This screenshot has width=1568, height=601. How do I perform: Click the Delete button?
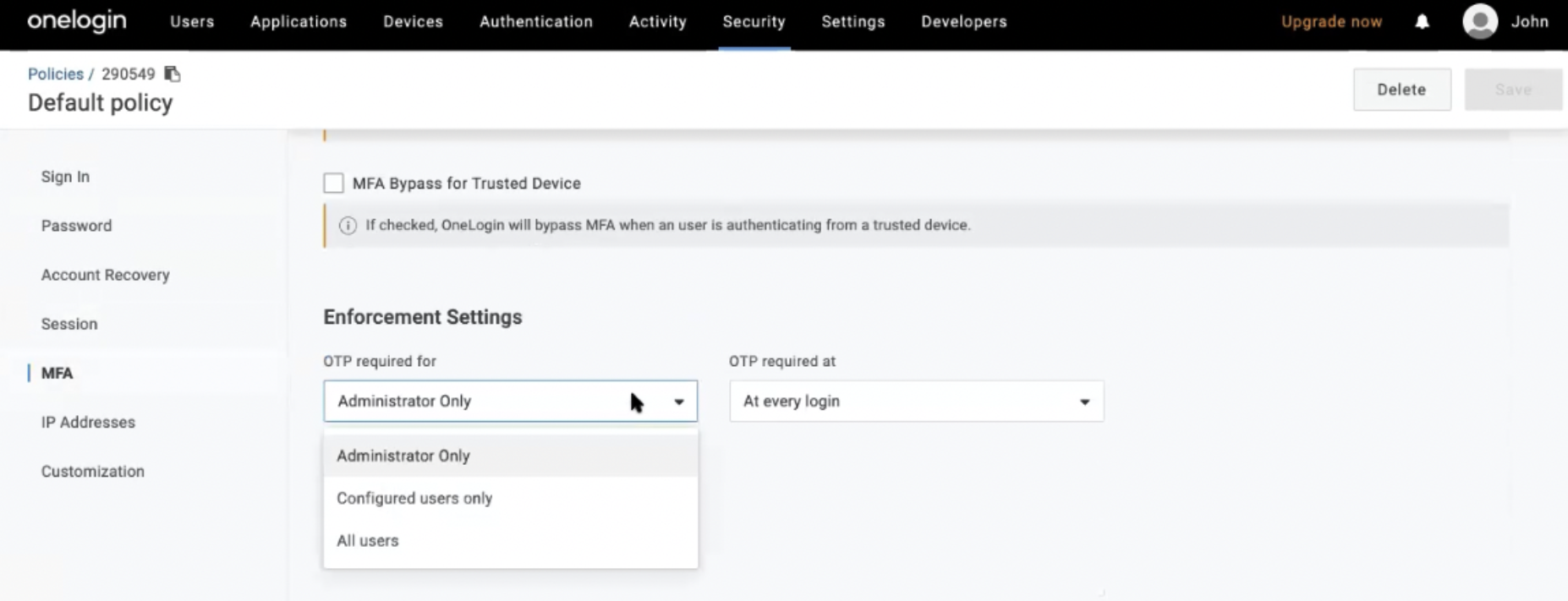pos(1402,90)
